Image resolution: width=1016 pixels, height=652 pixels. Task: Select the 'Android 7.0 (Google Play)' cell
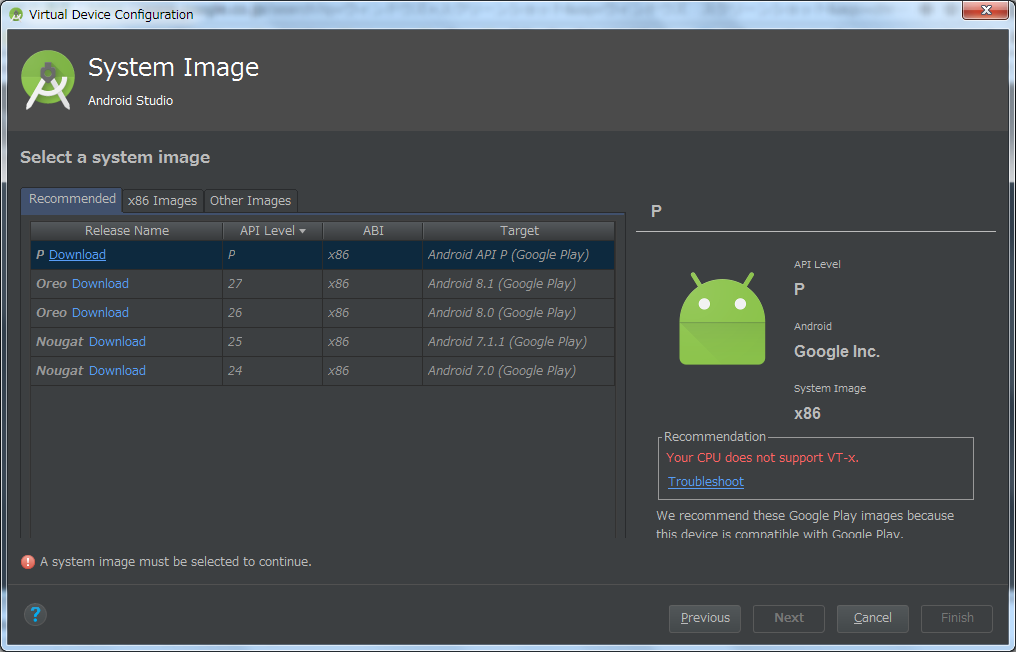[x=518, y=371]
